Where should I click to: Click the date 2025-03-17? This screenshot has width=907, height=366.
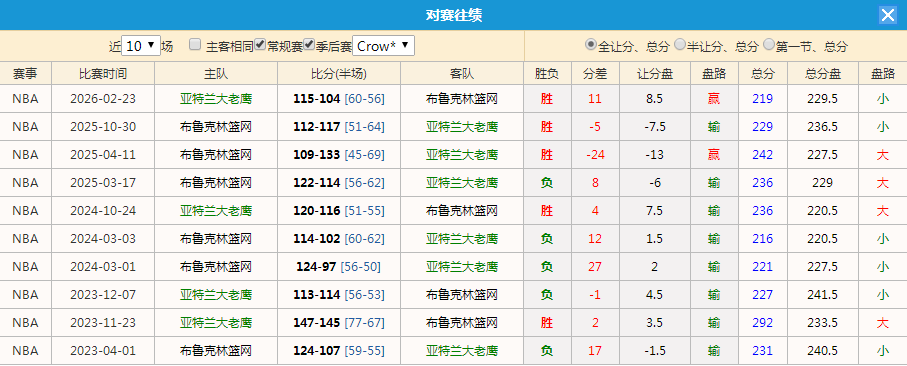point(103,183)
